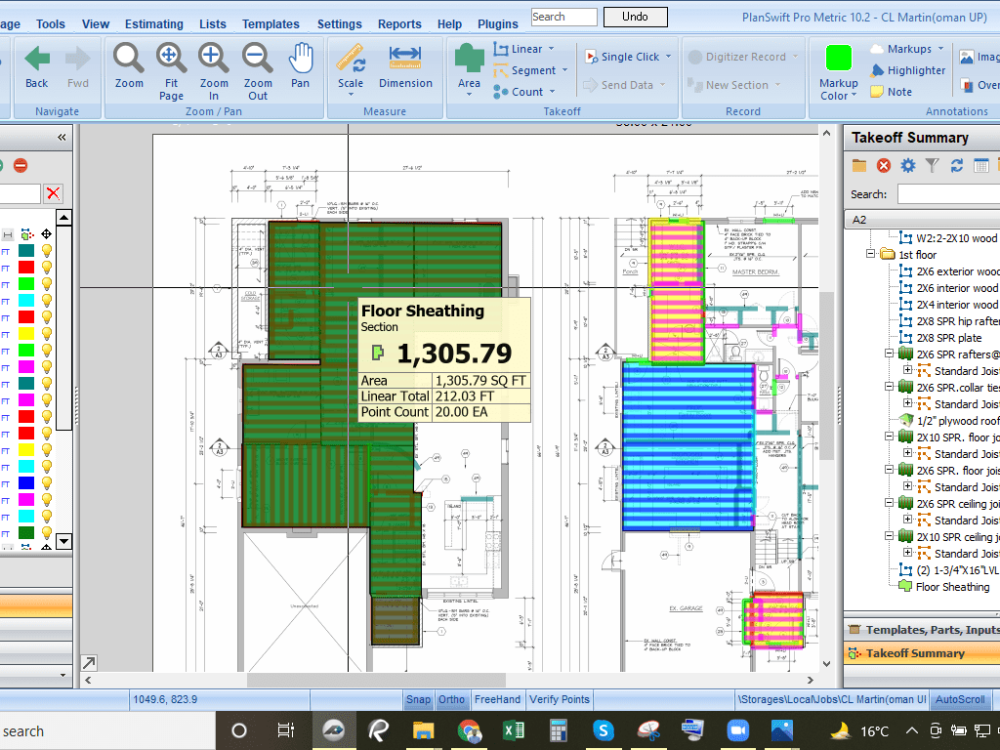Start a Count takeoff

518,92
